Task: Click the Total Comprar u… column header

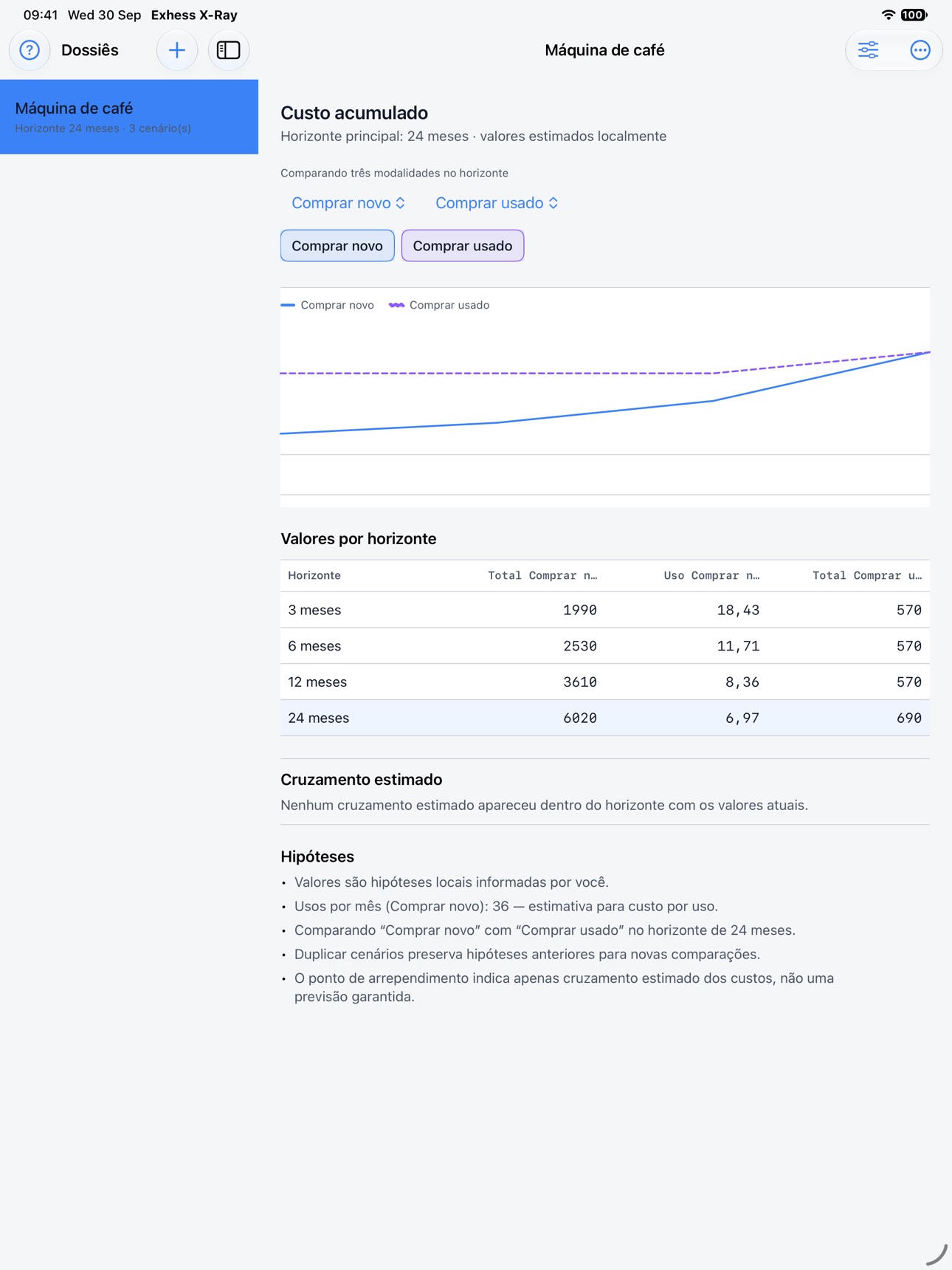Action: pos(867,575)
